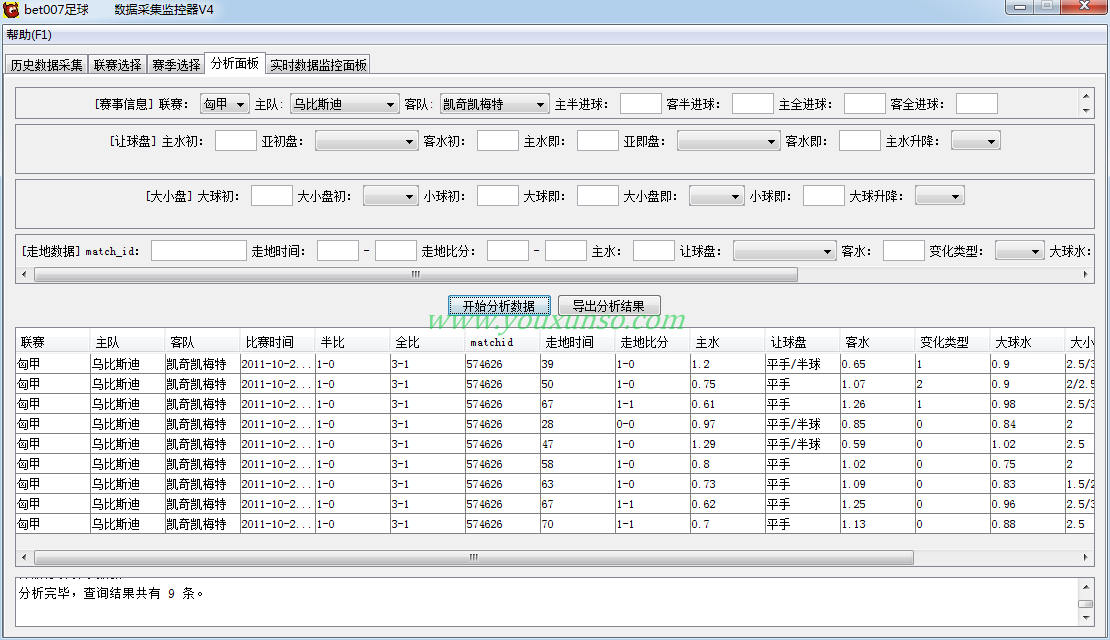Click the match_id input field

point(198,251)
